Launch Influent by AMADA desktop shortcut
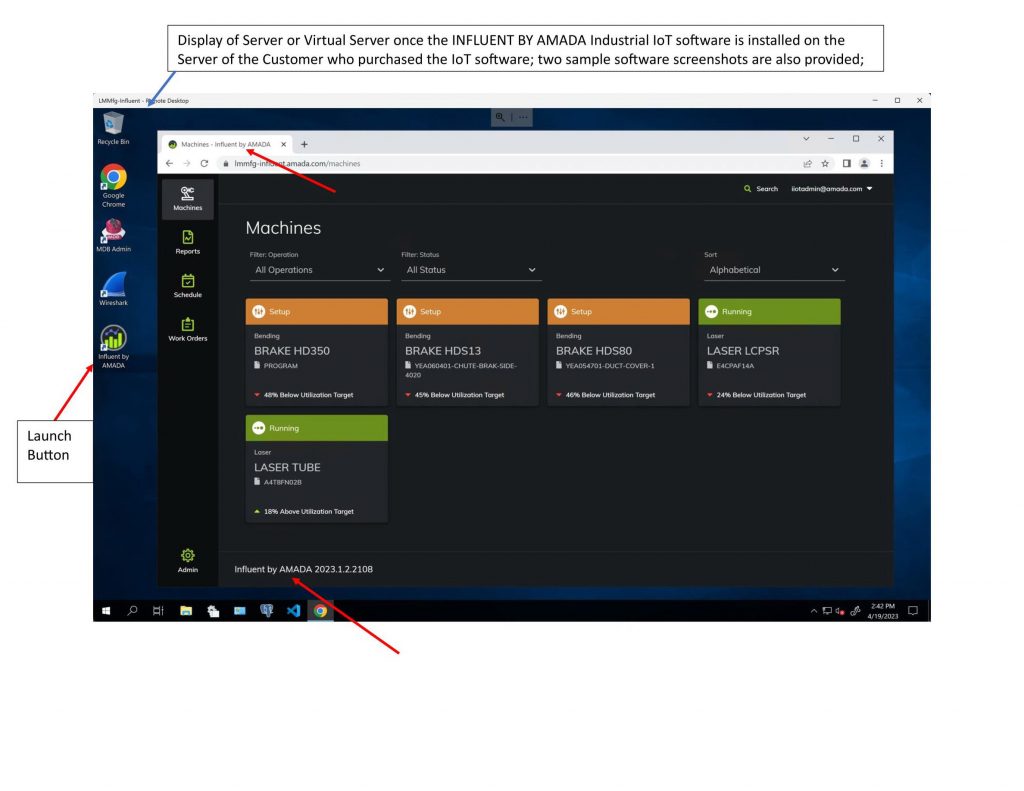 pyautogui.click(x=114, y=347)
